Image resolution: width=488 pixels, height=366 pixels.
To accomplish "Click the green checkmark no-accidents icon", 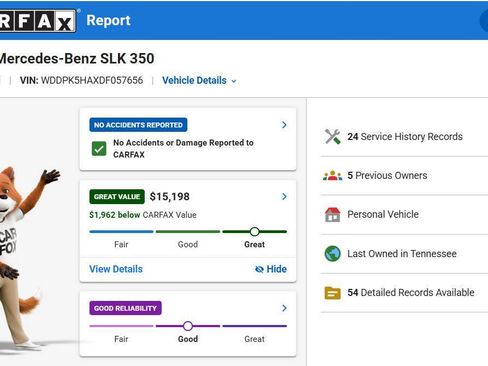I will coord(99,149).
